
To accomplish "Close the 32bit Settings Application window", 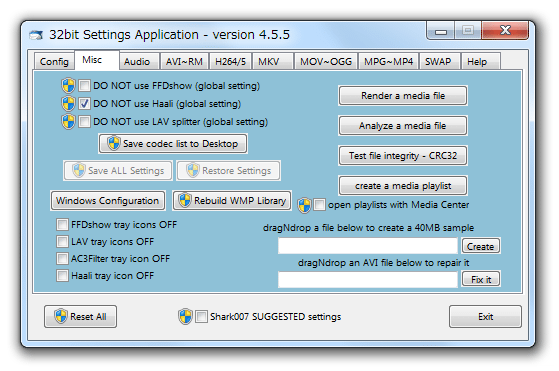I will click(x=505, y=31).
